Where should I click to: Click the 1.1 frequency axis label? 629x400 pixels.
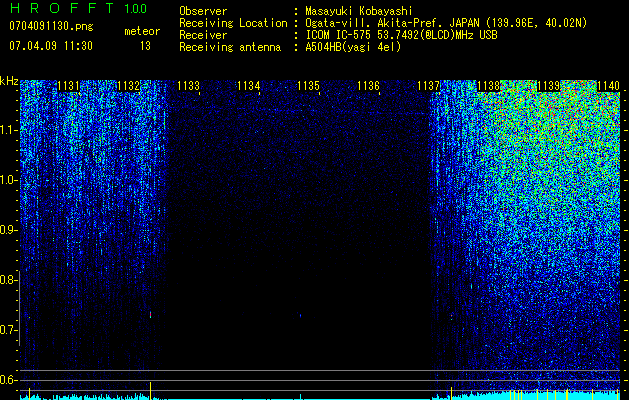click(x=8, y=130)
